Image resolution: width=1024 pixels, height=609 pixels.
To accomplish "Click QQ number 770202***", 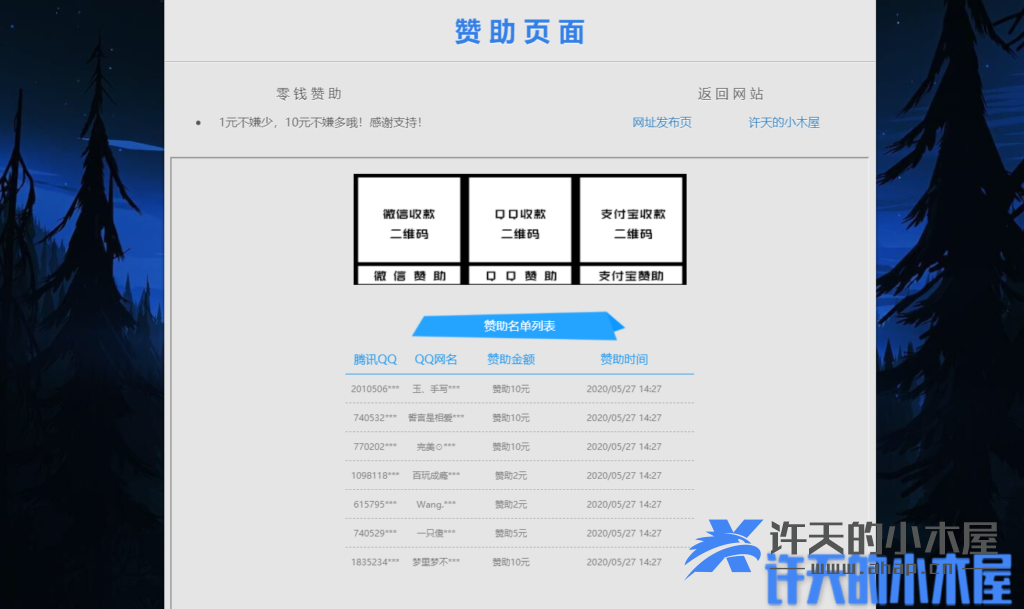I will click(375, 447).
